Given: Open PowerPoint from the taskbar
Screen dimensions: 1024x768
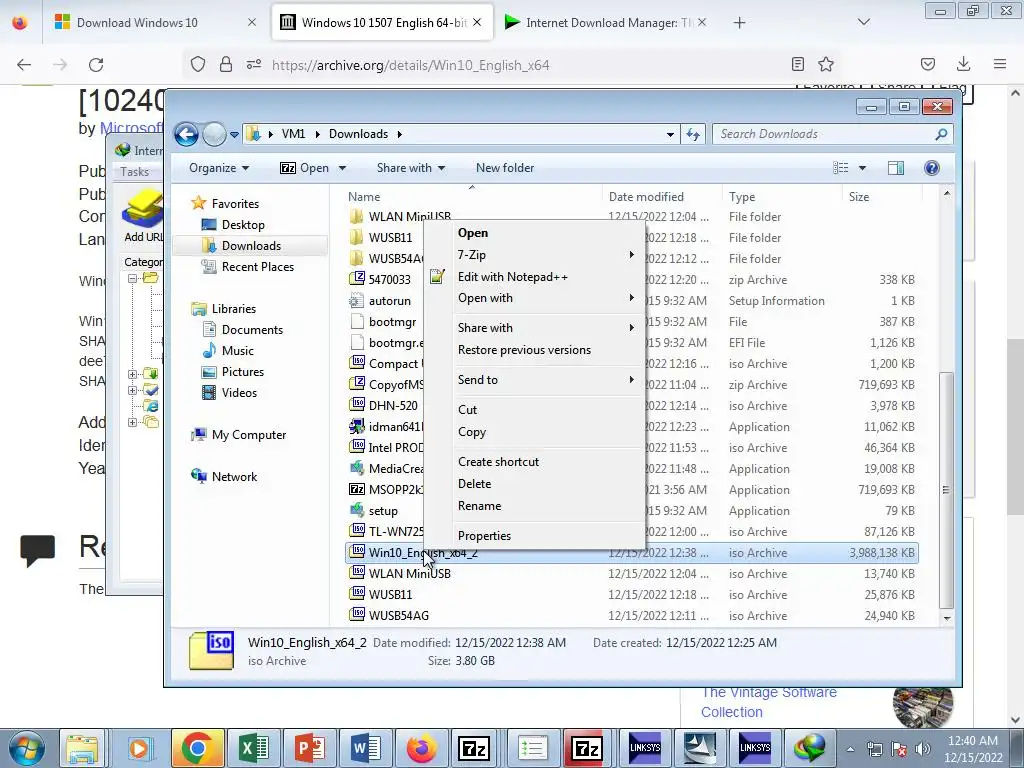Looking at the screenshot, I should point(310,748).
